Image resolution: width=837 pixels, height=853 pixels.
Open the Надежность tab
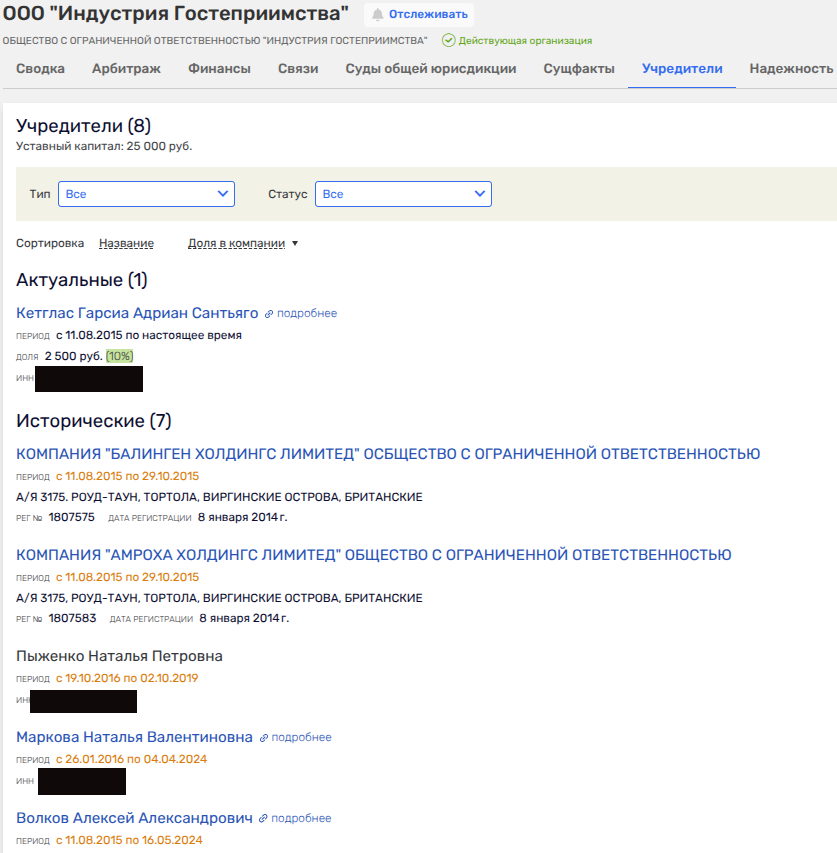(790, 69)
